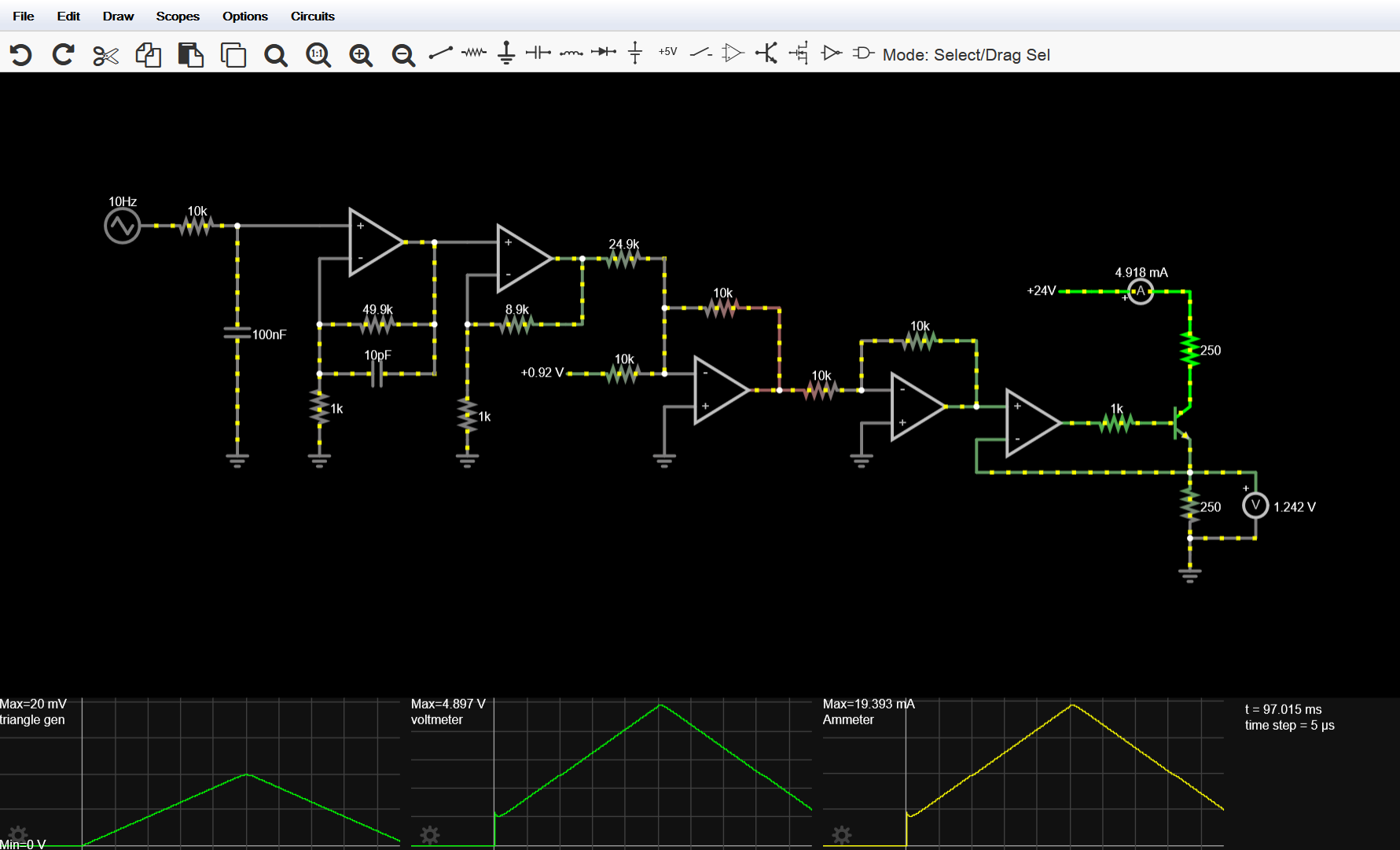Open the Scopes menu
Image resolution: width=1400 pixels, height=850 pixels.
tap(178, 16)
